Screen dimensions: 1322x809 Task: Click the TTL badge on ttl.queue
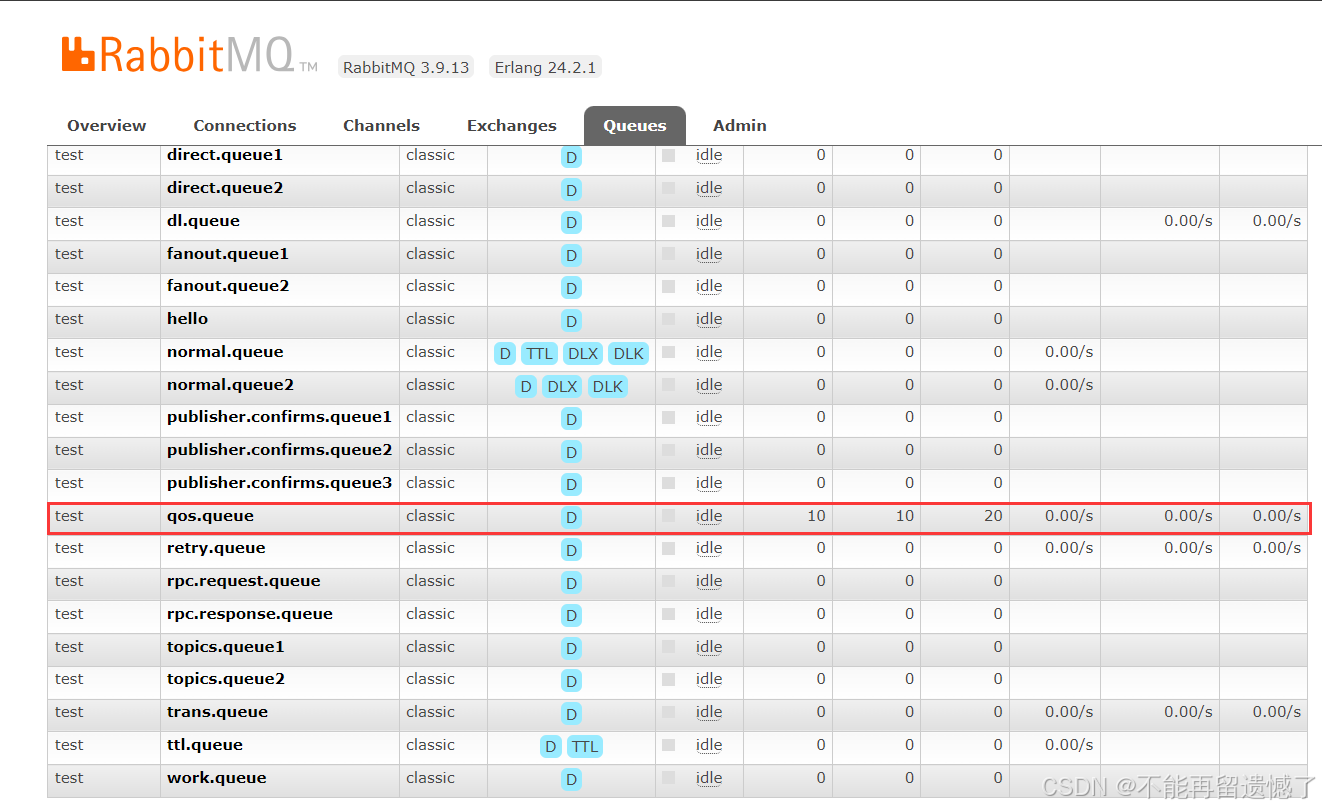(x=585, y=746)
